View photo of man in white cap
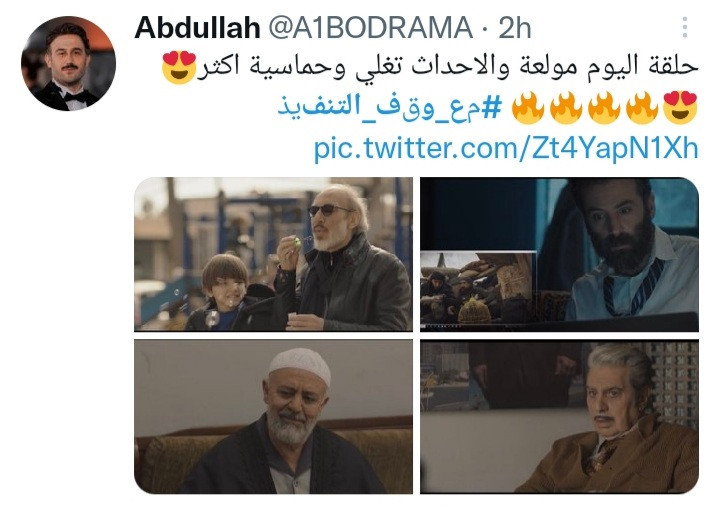The width and height of the screenshot is (720, 507). point(274,417)
